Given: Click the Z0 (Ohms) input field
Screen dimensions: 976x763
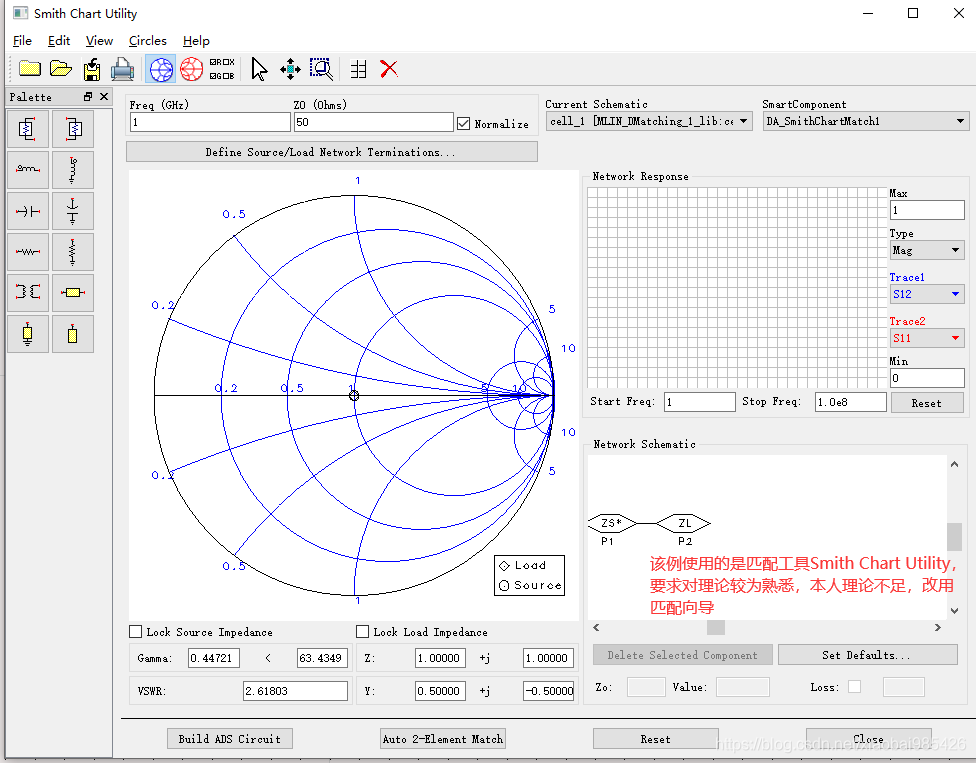Looking at the screenshot, I should coord(373,122).
